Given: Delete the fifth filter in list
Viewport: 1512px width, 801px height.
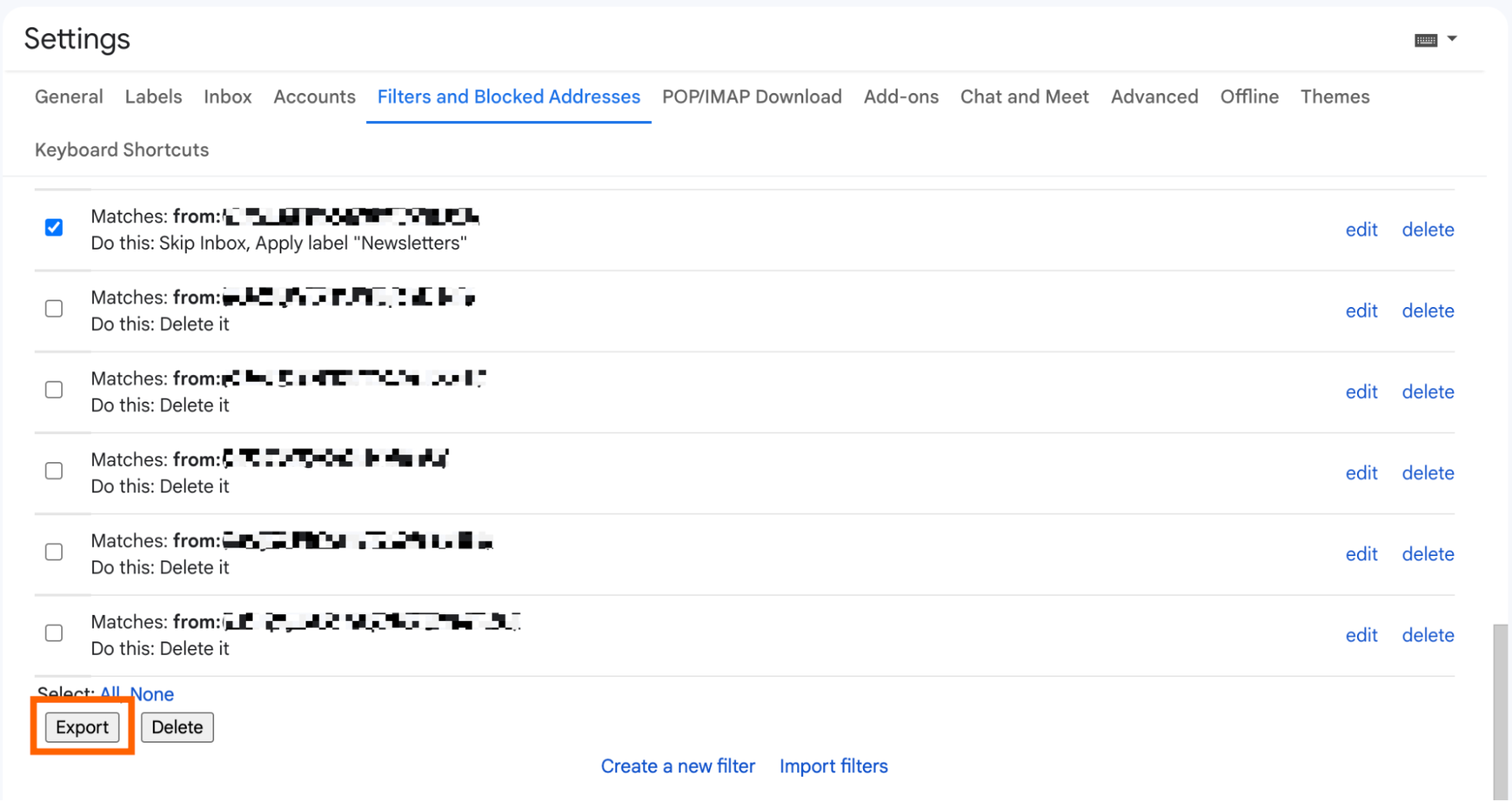Looking at the screenshot, I should coord(1428,554).
